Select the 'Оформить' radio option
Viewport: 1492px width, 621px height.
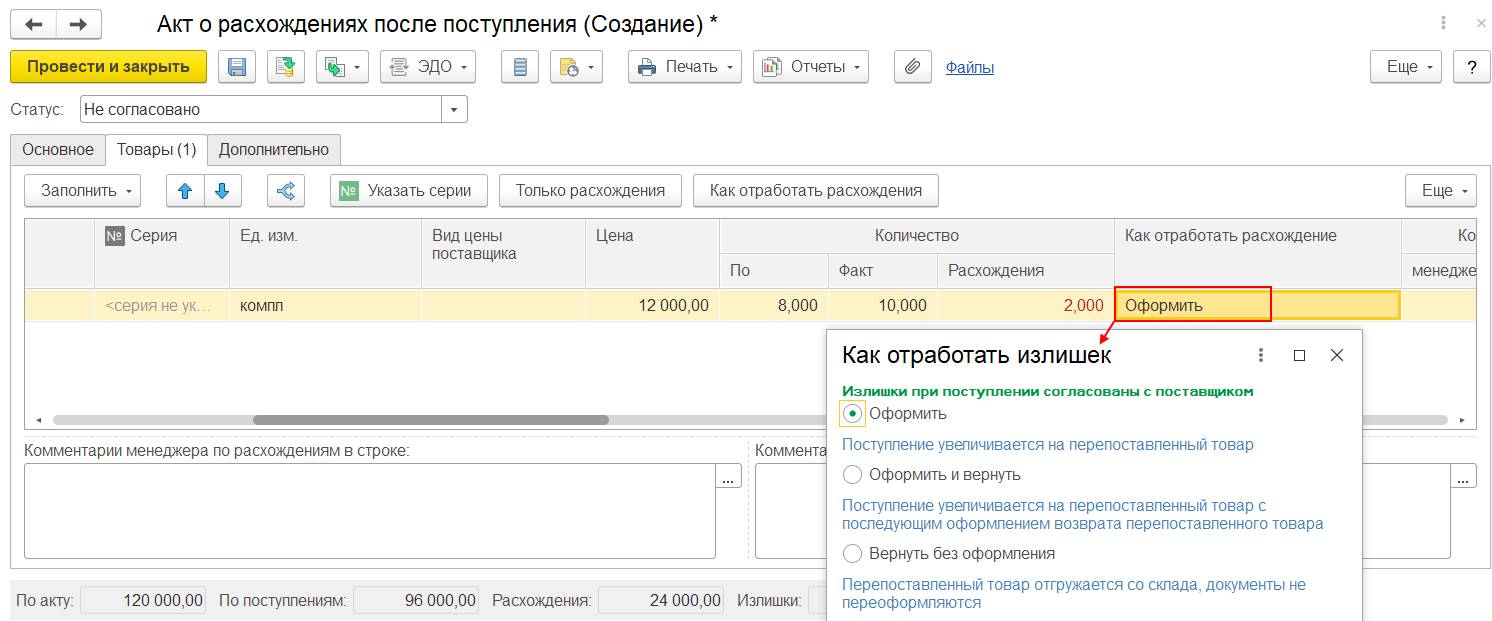pos(852,413)
